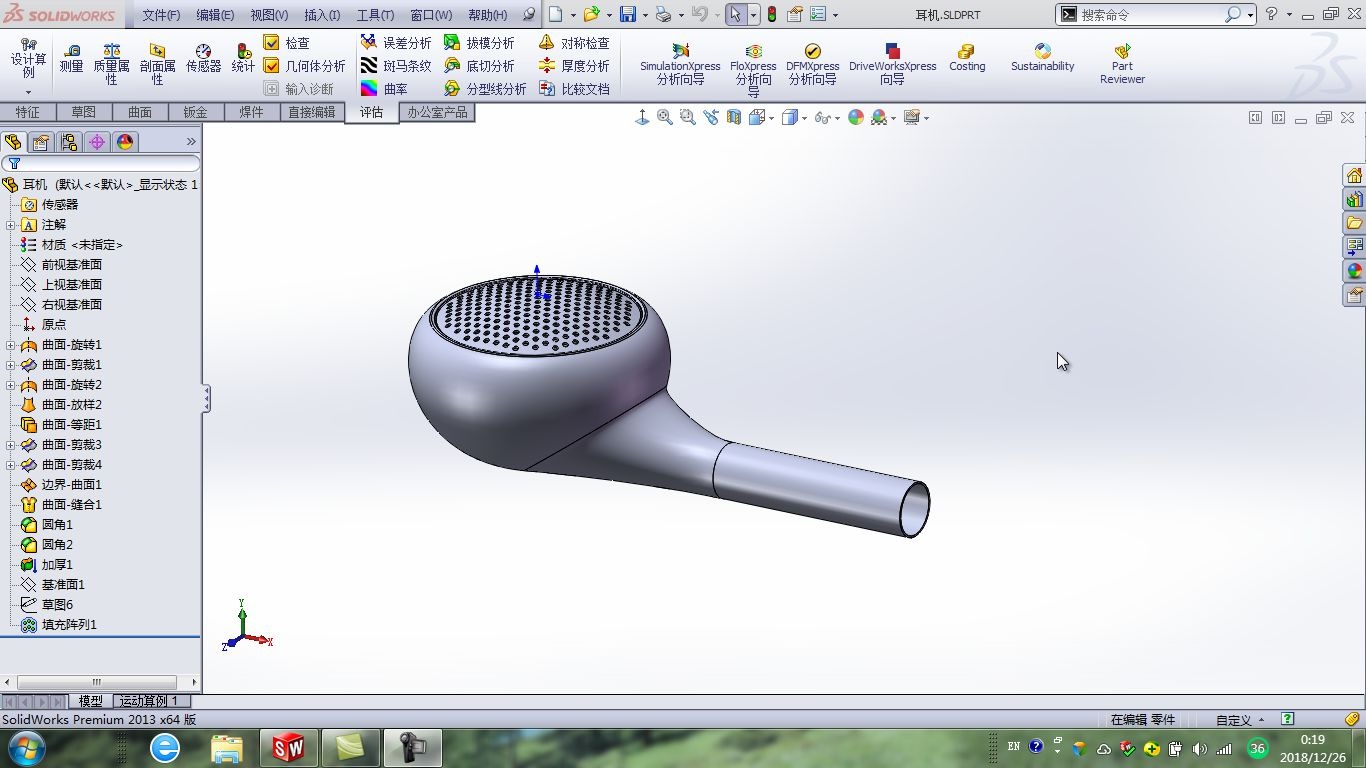Launch the Costing tool
Screen dimensions: 1366x768
click(x=966, y=57)
